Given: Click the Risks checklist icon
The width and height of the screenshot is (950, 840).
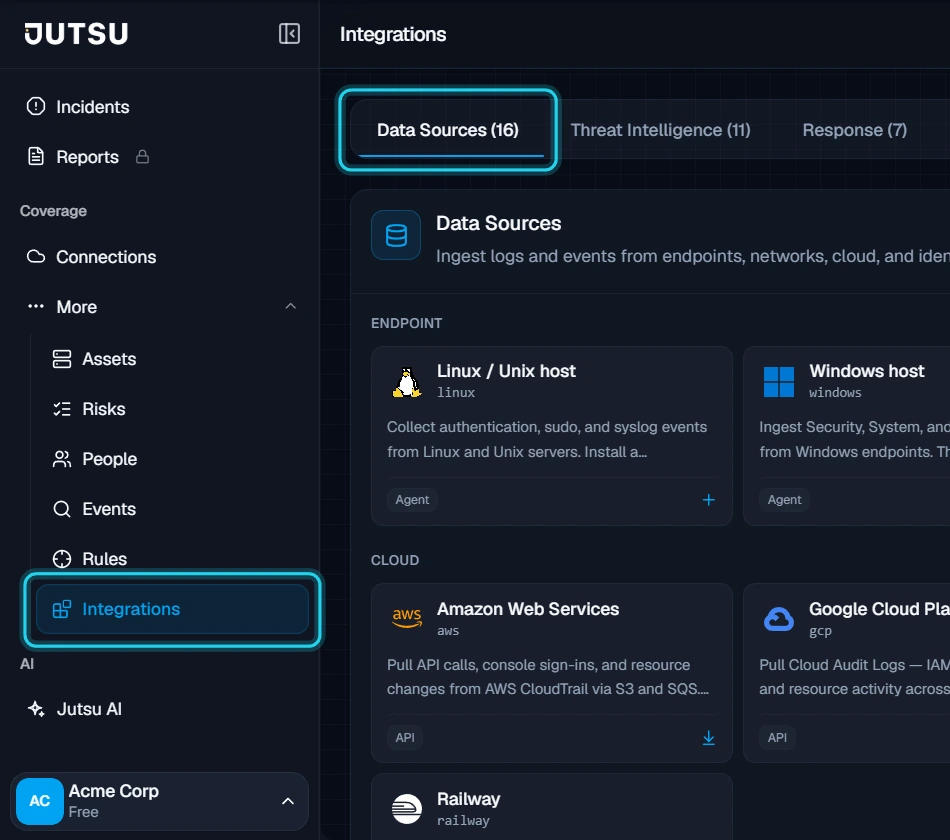Looking at the screenshot, I should pyautogui.click(x=62, y=409).
